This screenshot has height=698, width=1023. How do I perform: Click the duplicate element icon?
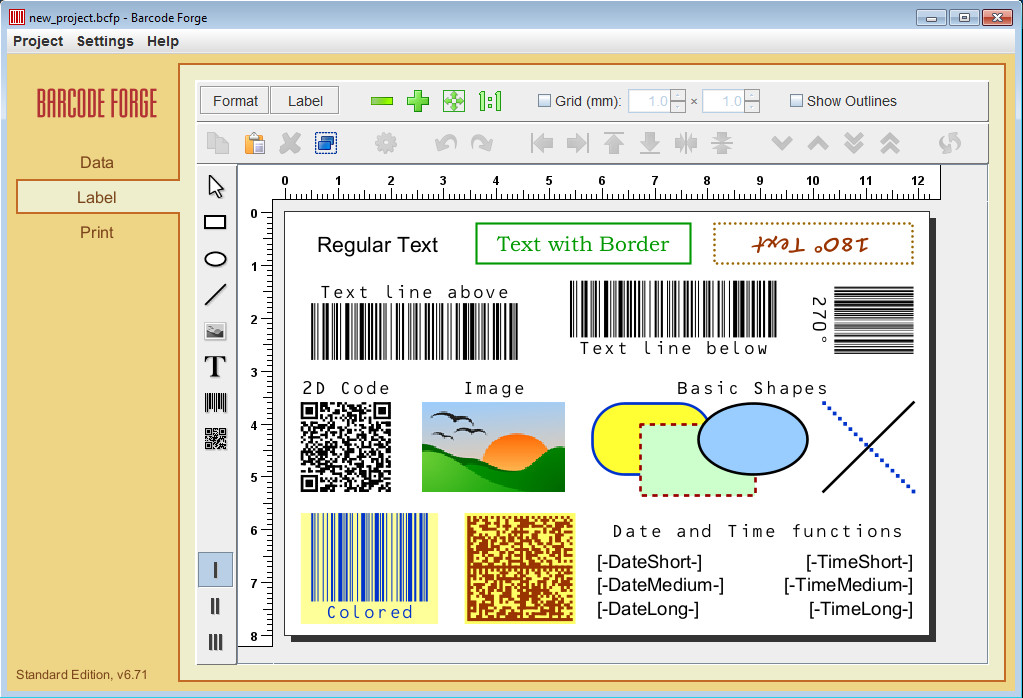coord(326,143)
